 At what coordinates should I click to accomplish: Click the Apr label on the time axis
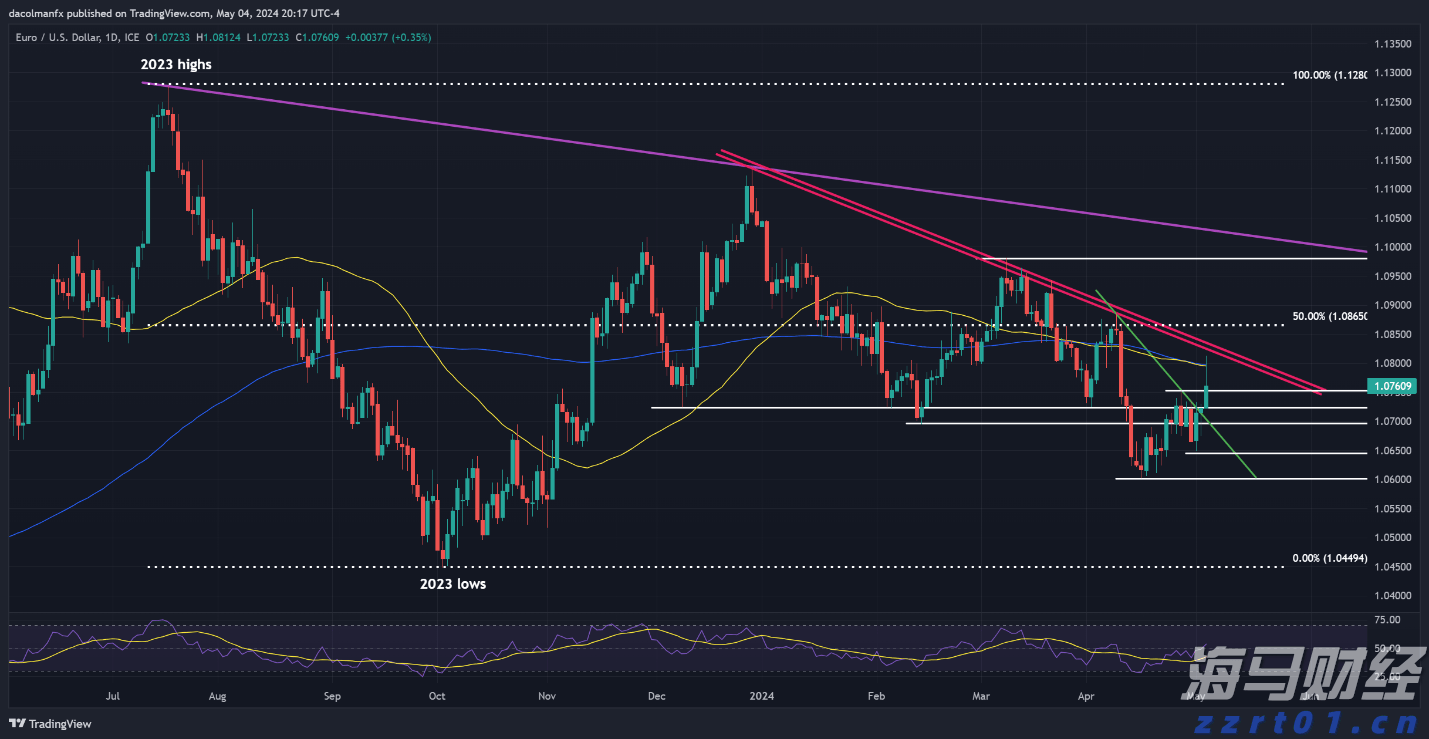click(x=1087, y=695)
